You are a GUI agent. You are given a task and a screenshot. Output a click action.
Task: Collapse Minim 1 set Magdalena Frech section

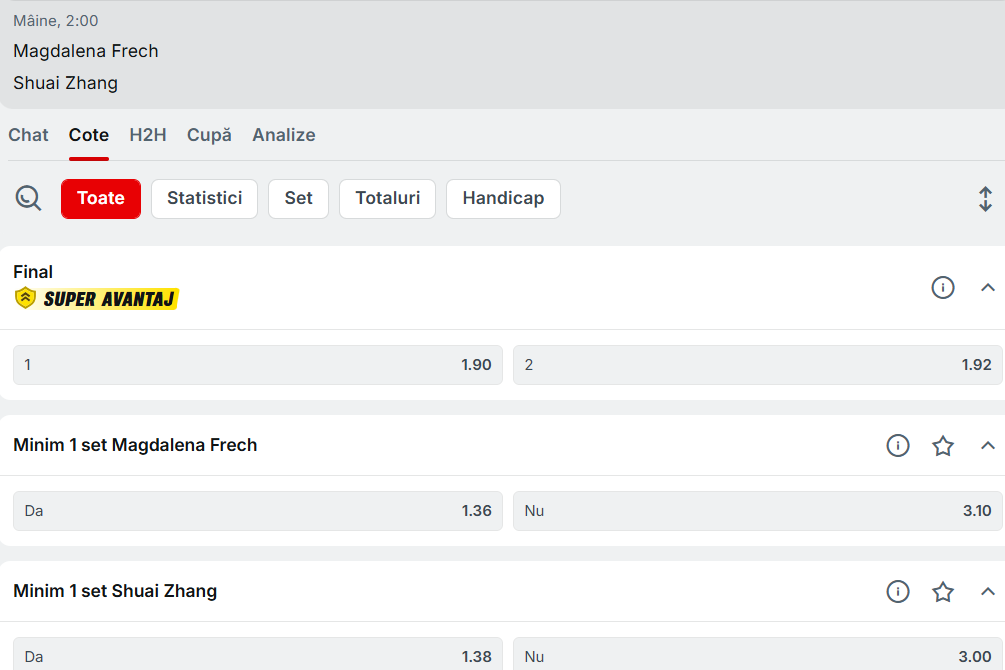(x=988, y=446)
